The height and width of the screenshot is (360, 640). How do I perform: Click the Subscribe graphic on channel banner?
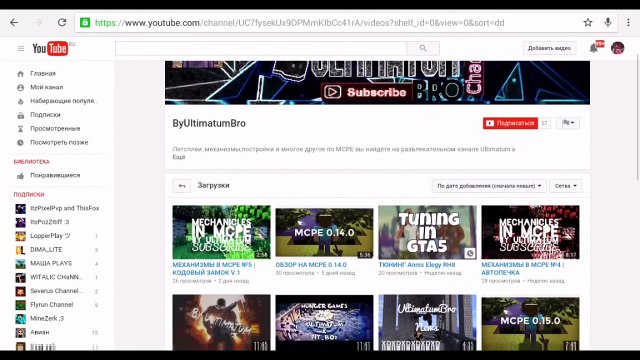pos(366,92)
